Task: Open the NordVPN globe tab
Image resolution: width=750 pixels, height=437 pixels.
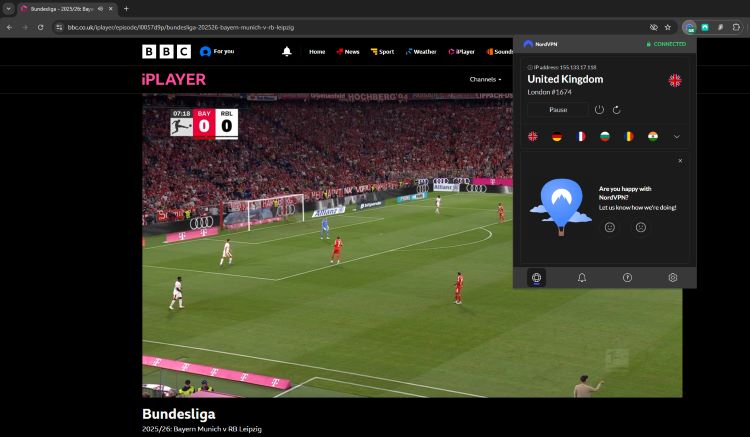Action: point(536,277)
